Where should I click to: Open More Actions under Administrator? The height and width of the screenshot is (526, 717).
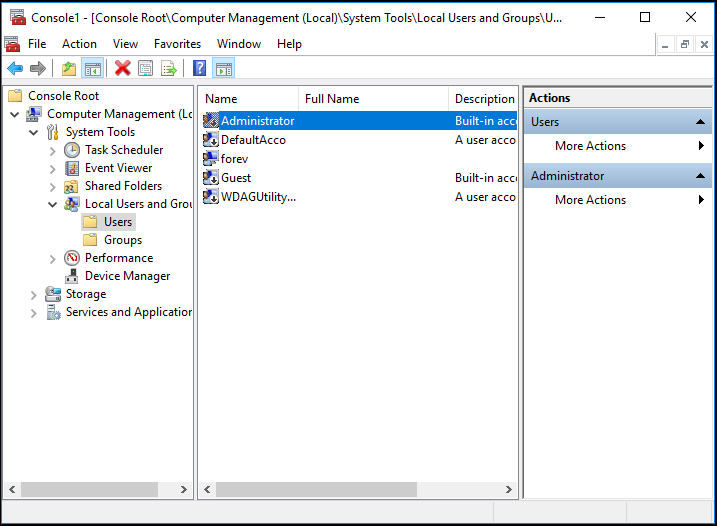click(618, 200)
